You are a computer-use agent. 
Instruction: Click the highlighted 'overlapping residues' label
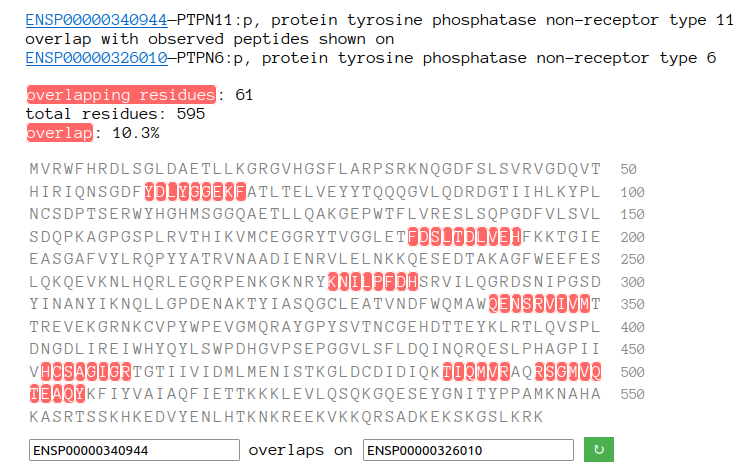click(x=121, y=95)
